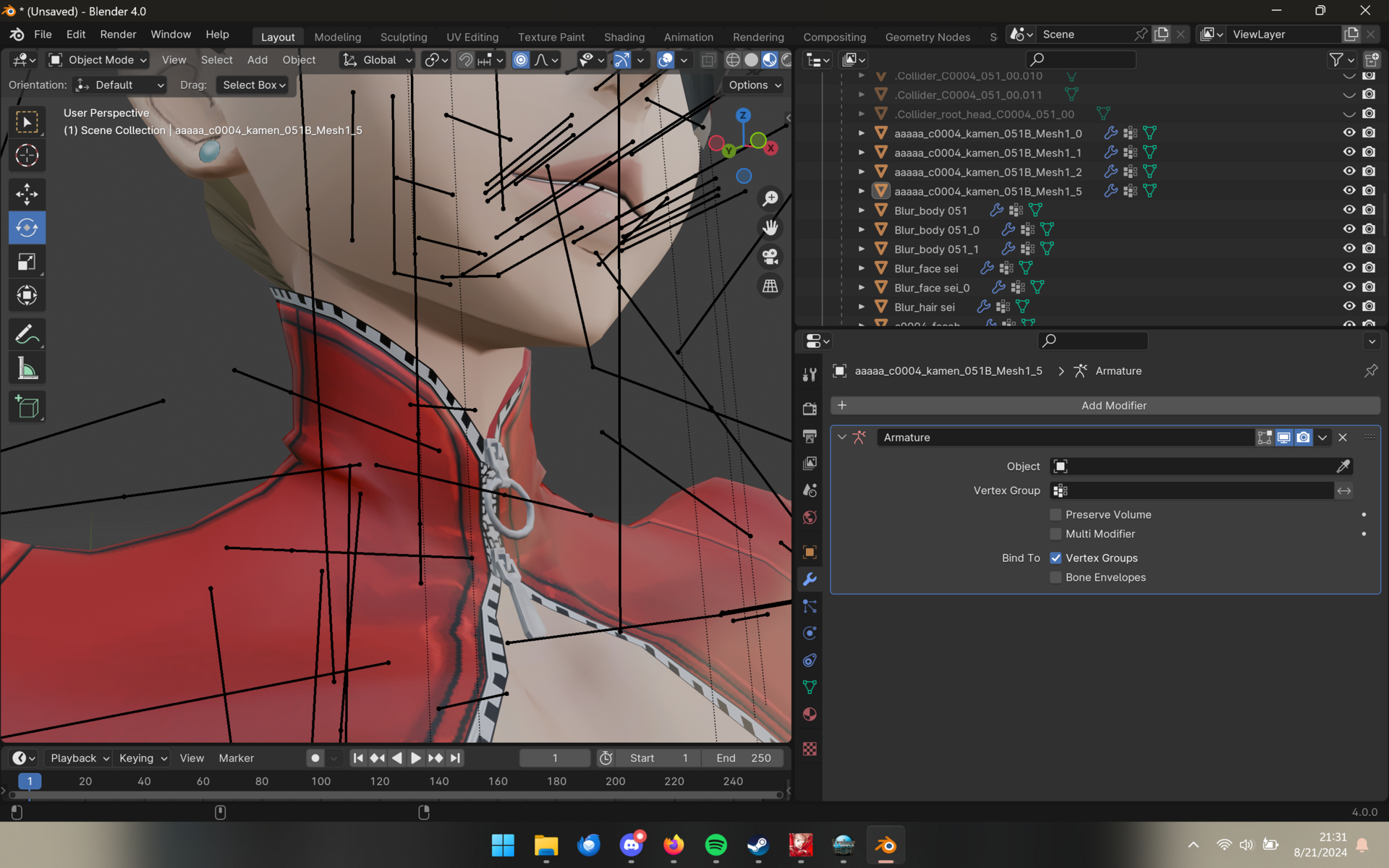Remove the Armature modifier with X
Viewport: 1389px width, 868px height.
1343,438
